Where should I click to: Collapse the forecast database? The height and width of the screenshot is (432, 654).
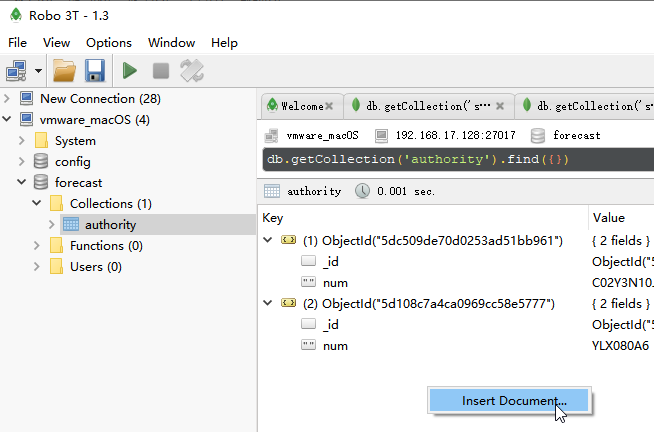pos(22,182)
